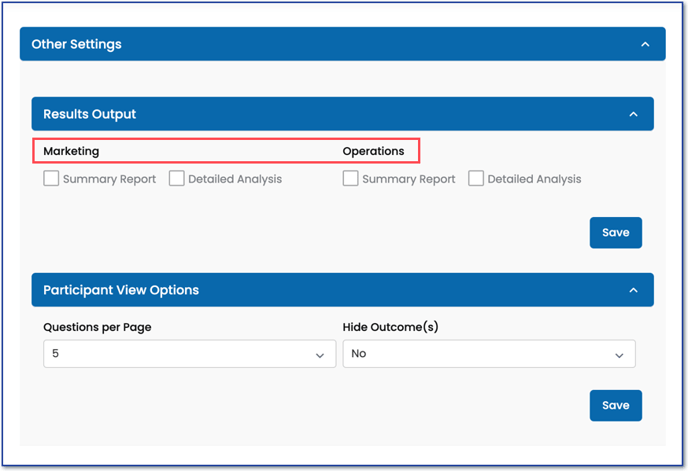This screenshot has width=688, height=471.
Task: Open the Questions per Page dropdown
Action: [x=190, y=354]
